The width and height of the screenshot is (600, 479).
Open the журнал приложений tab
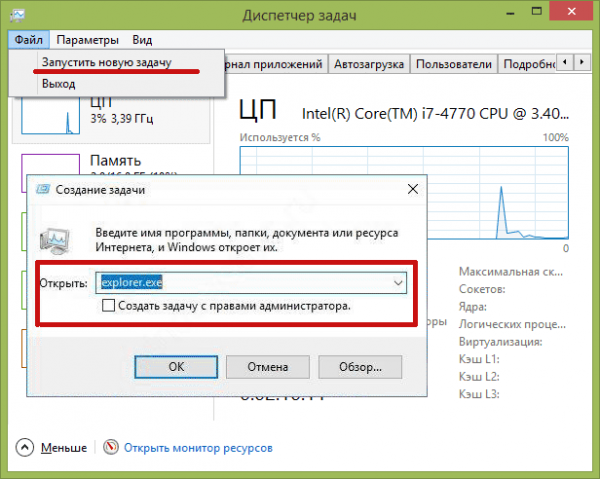pyautogui.click(x=274, y=64)
